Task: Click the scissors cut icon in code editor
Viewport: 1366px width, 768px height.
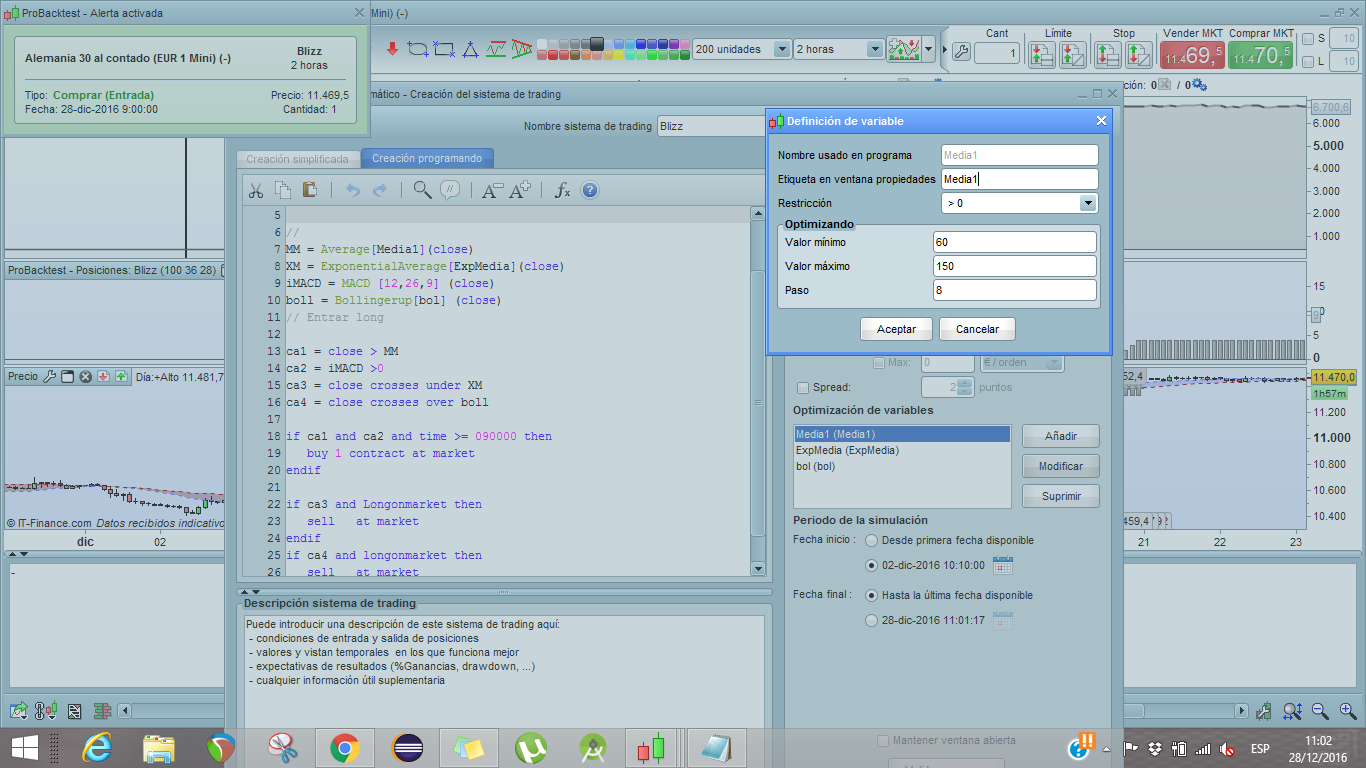Action: coord(256,191)
